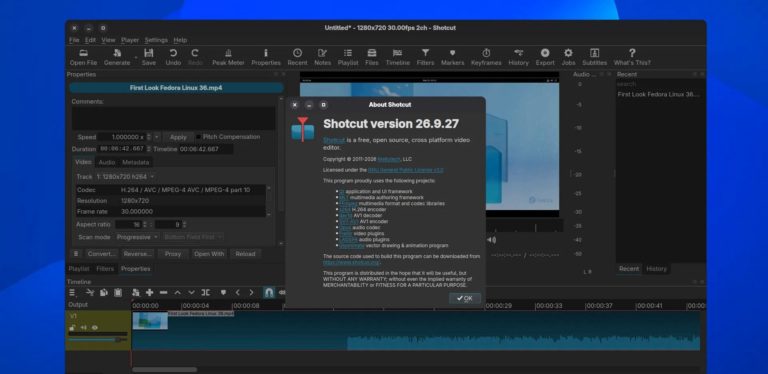The height and width of the screenshot is (374, 768).
Task: Switch to the Audio properties tab
Action: click(x=106, y=162)
